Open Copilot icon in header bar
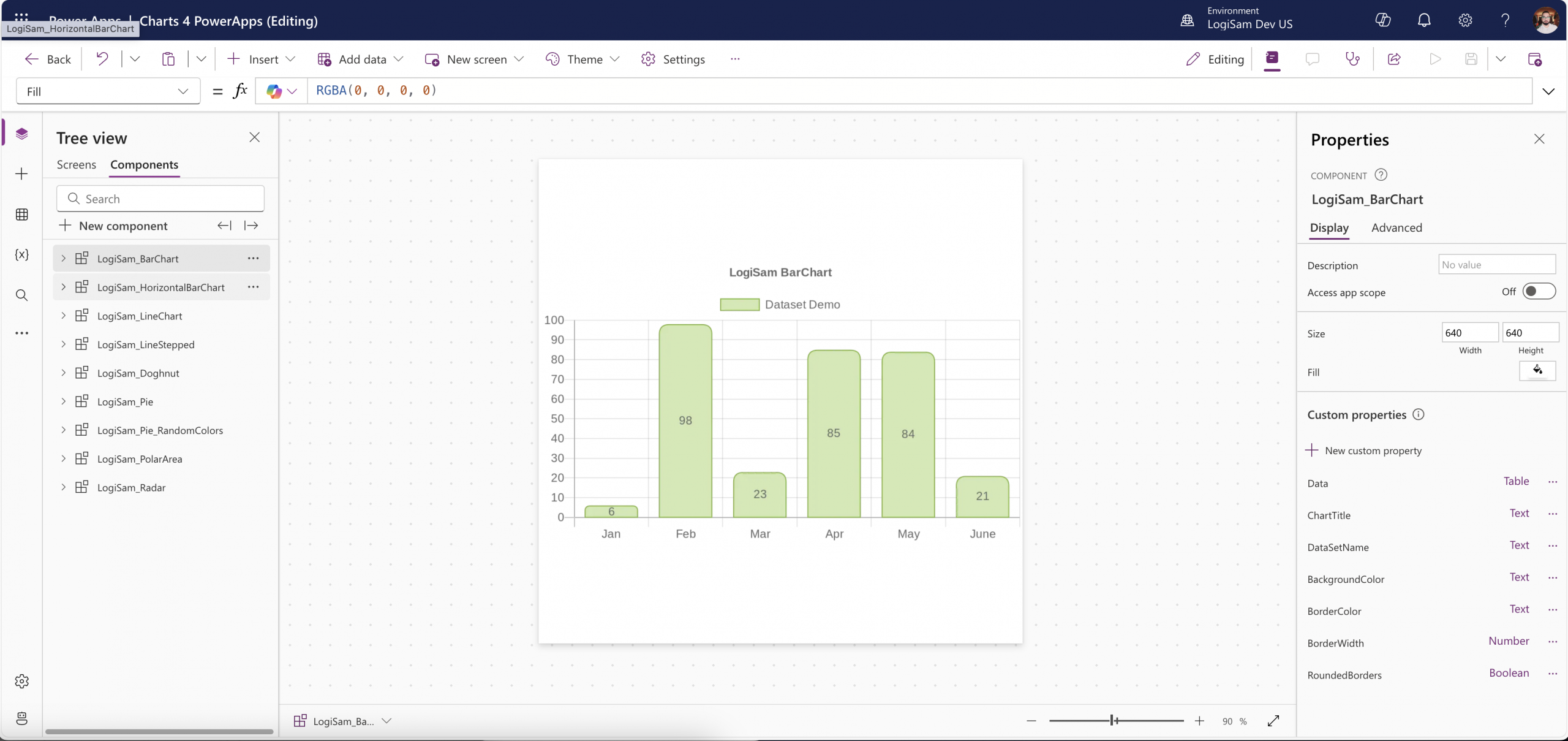Viewport: 1568px width, 741px height. (1383, 20)
